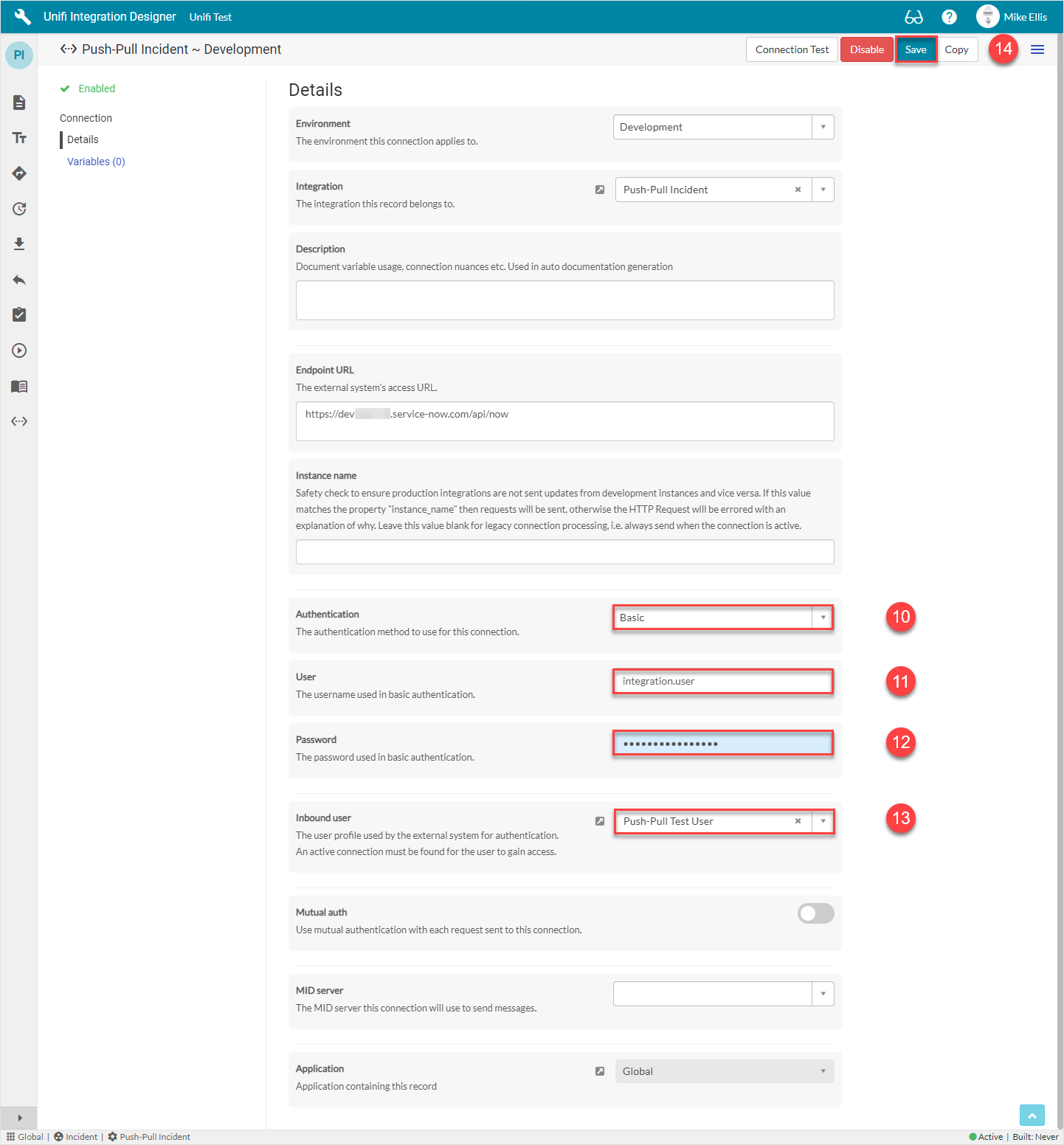Click the play circle icon in sidebar
This screenshot has width=1064, height=1145.
pyautogui.click(x=19, y=350)
